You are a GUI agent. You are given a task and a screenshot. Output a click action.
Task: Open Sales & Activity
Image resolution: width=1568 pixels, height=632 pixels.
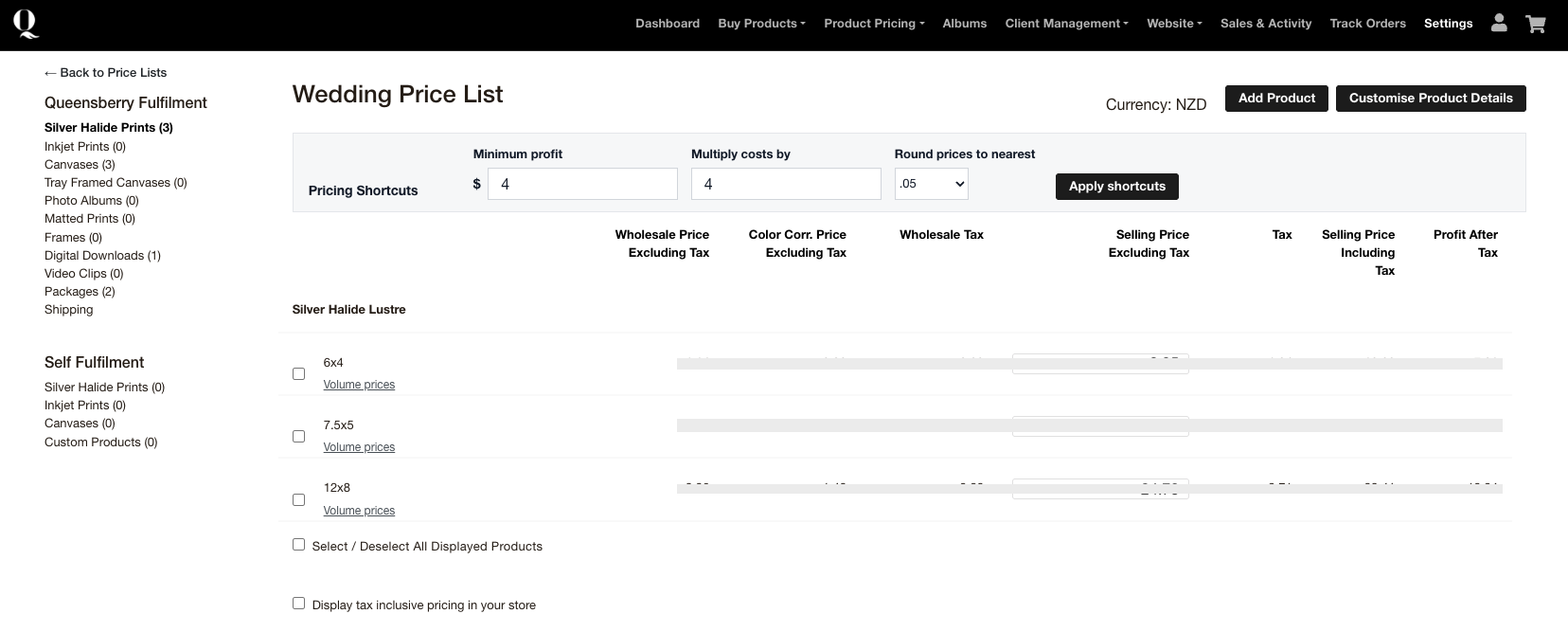pyautogui.click(x=1266, y=24)
